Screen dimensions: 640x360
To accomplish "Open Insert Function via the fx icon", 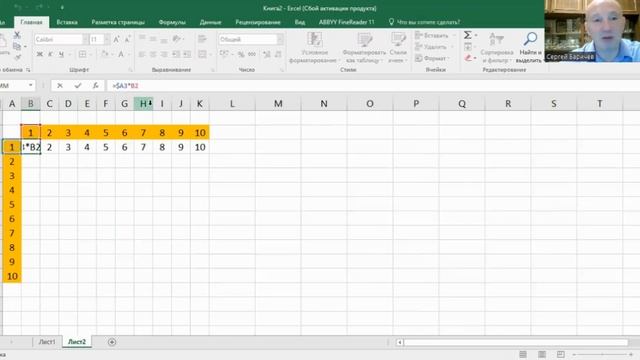I will [x=95, y=85].
